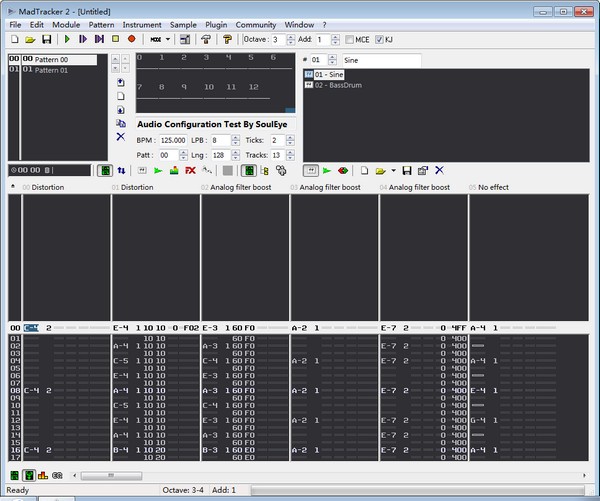Delete the pattern using the blue X icon
Image resolution: width=600 pixels, height=501 pixels.
[x=120, y=136]
